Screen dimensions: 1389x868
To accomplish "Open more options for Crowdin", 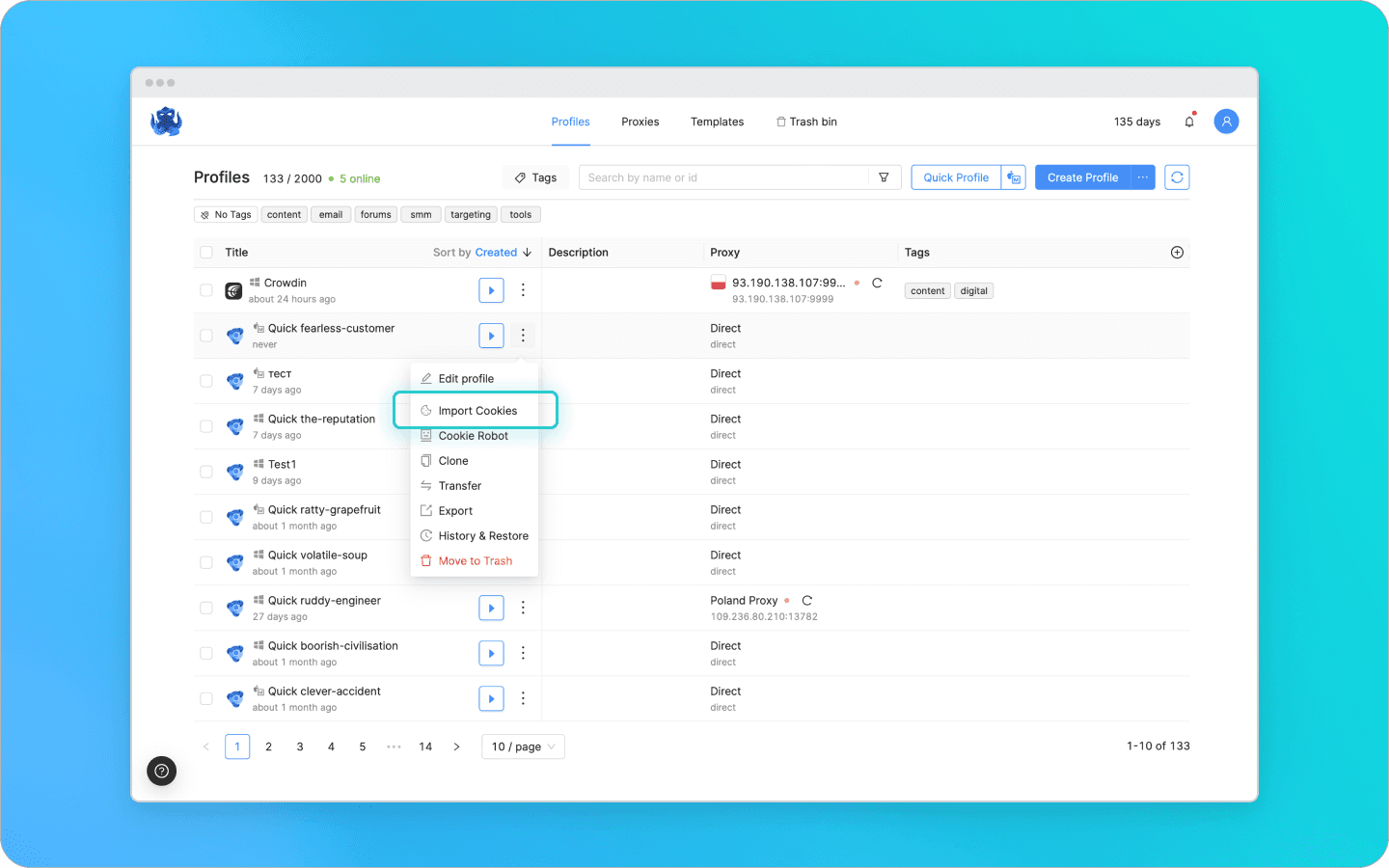I will [x=523, y=290].
